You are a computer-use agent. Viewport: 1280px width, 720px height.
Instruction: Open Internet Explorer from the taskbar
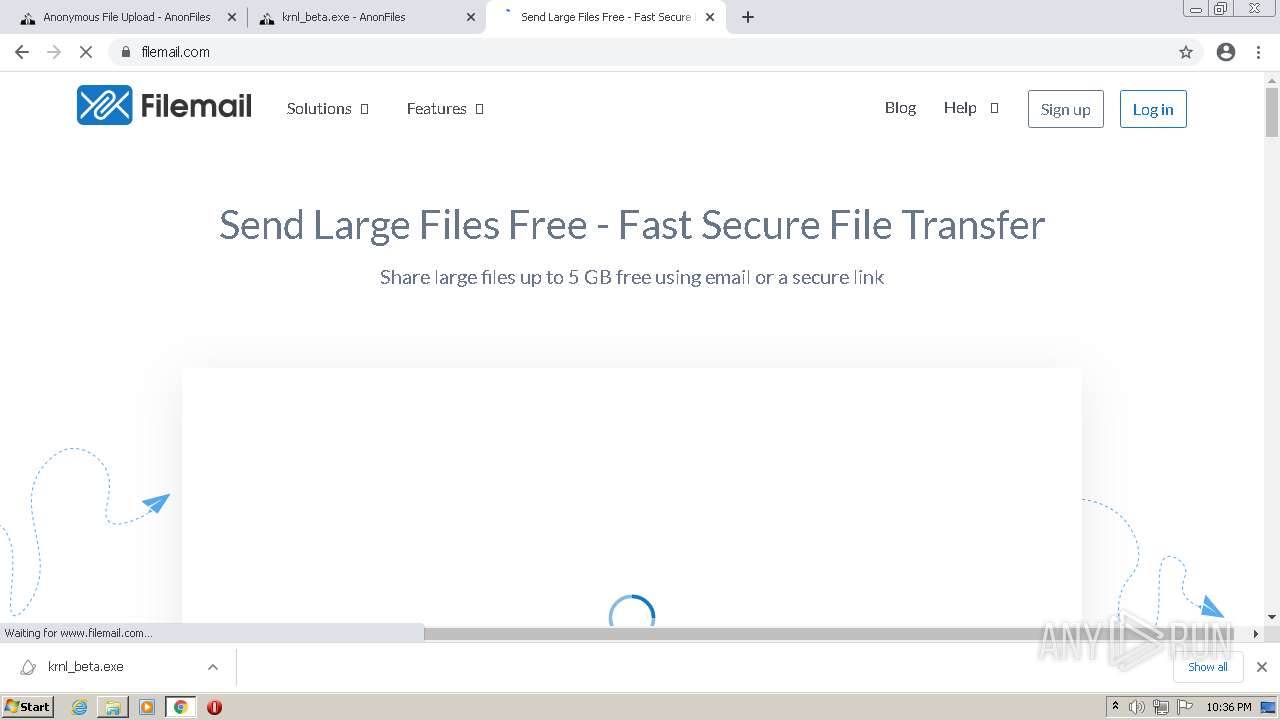(x=79, y=707)
